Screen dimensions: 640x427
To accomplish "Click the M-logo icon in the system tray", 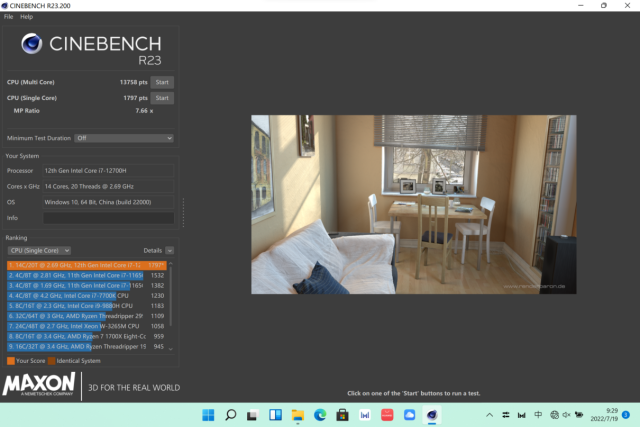I will pyautogui.click(x=522, y=415).
